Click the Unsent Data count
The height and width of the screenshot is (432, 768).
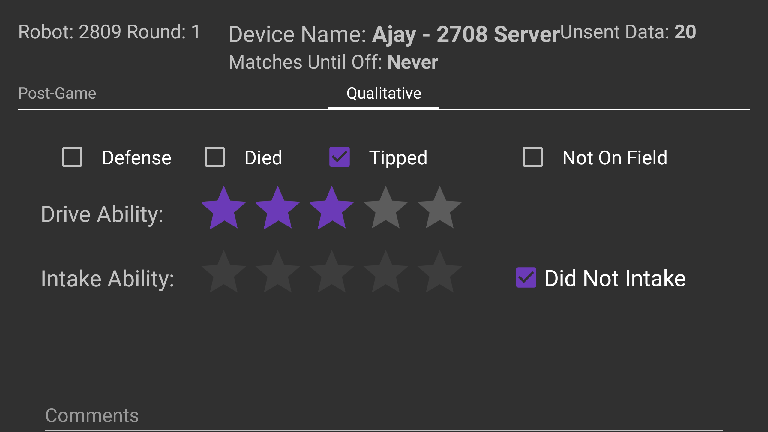pyautogui.click(x=685, y=32)
